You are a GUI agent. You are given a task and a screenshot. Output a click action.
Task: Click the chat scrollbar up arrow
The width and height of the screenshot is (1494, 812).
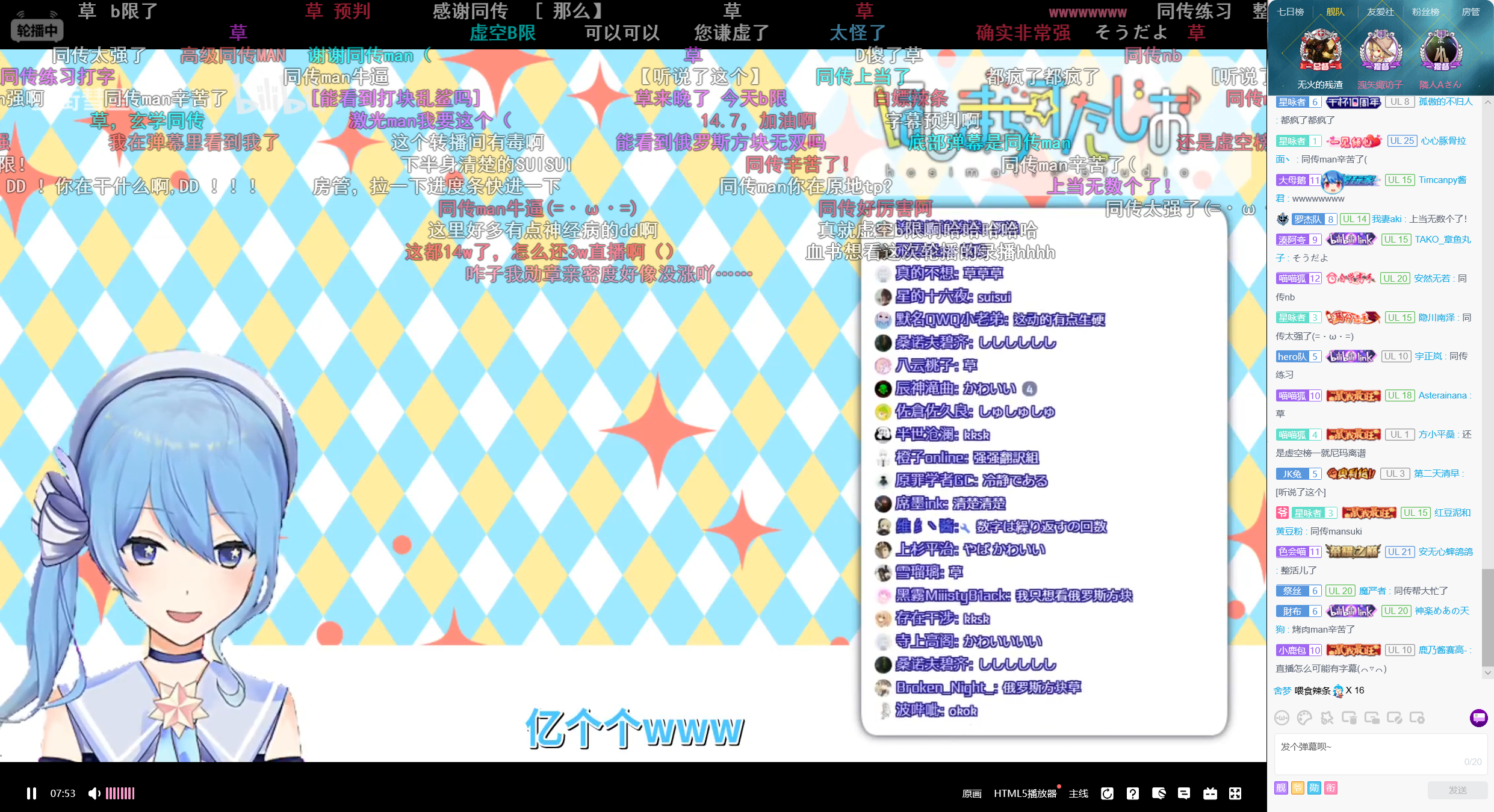coord(1488,102)
